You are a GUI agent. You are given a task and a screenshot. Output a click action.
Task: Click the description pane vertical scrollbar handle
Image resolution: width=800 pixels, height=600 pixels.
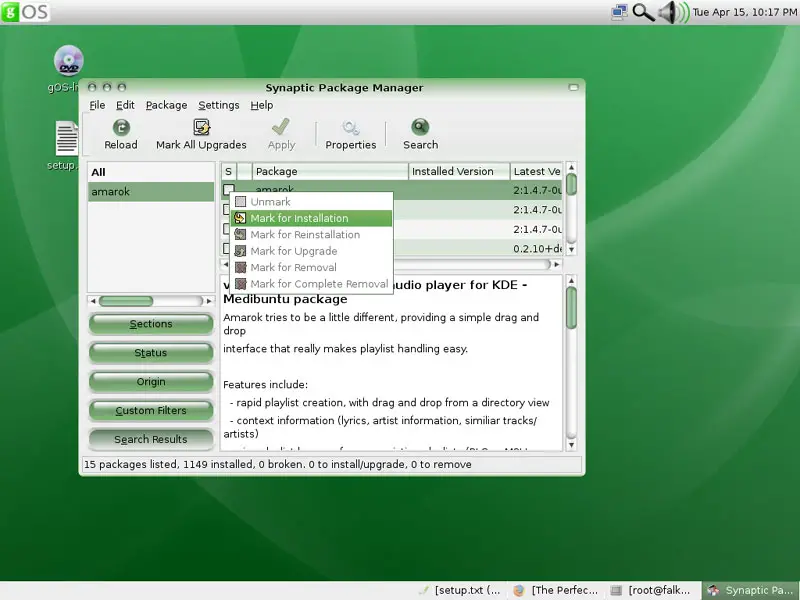pos(571,308)
